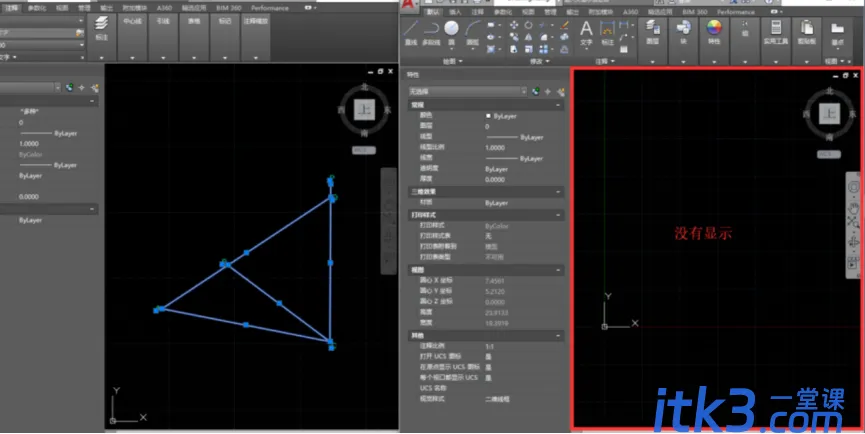Select the Arc (圆弧) tool

tap(473, 33)
